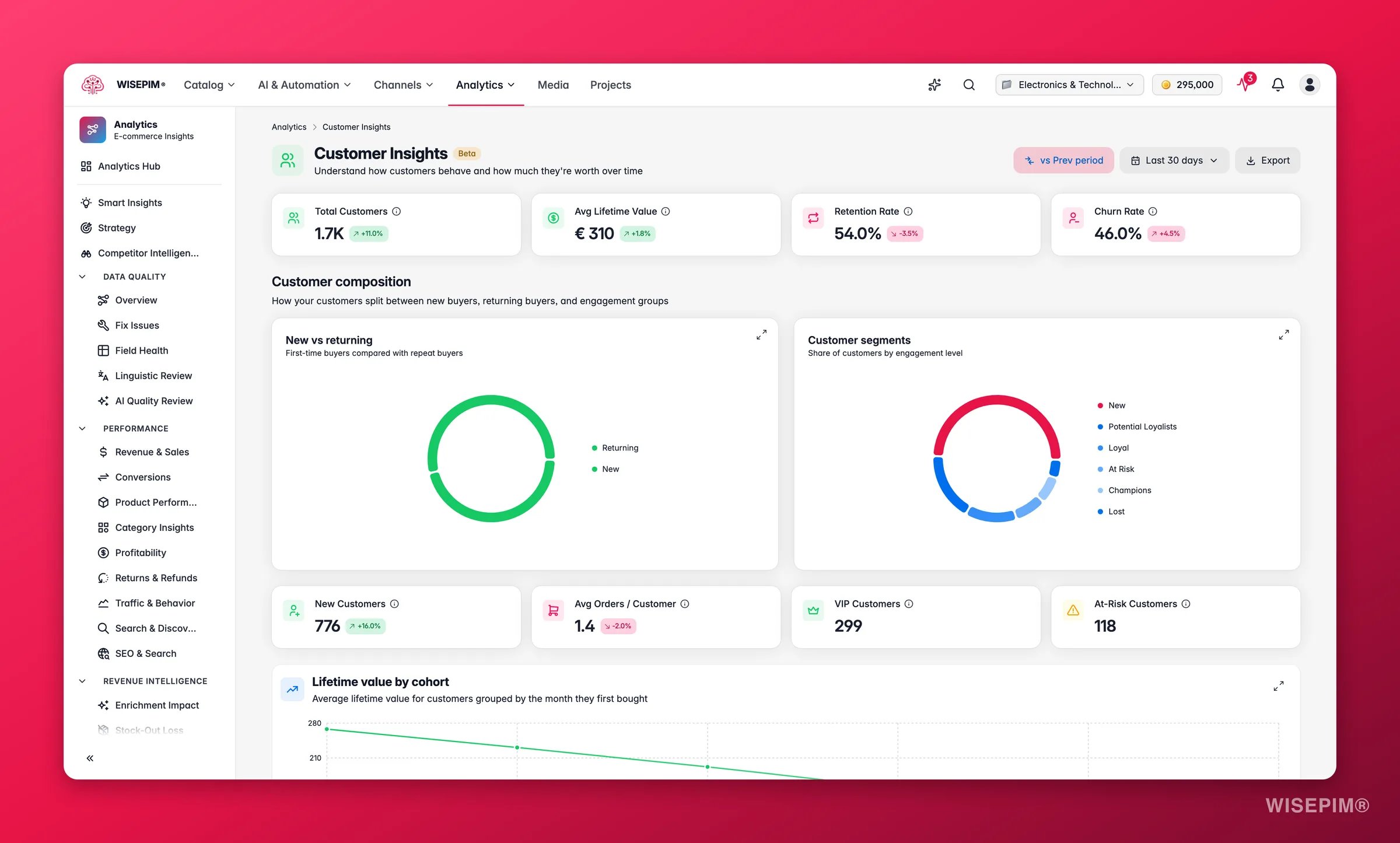
Task: Click the -3.5% Retention Rate change badge
Action: tap(905, 233)
